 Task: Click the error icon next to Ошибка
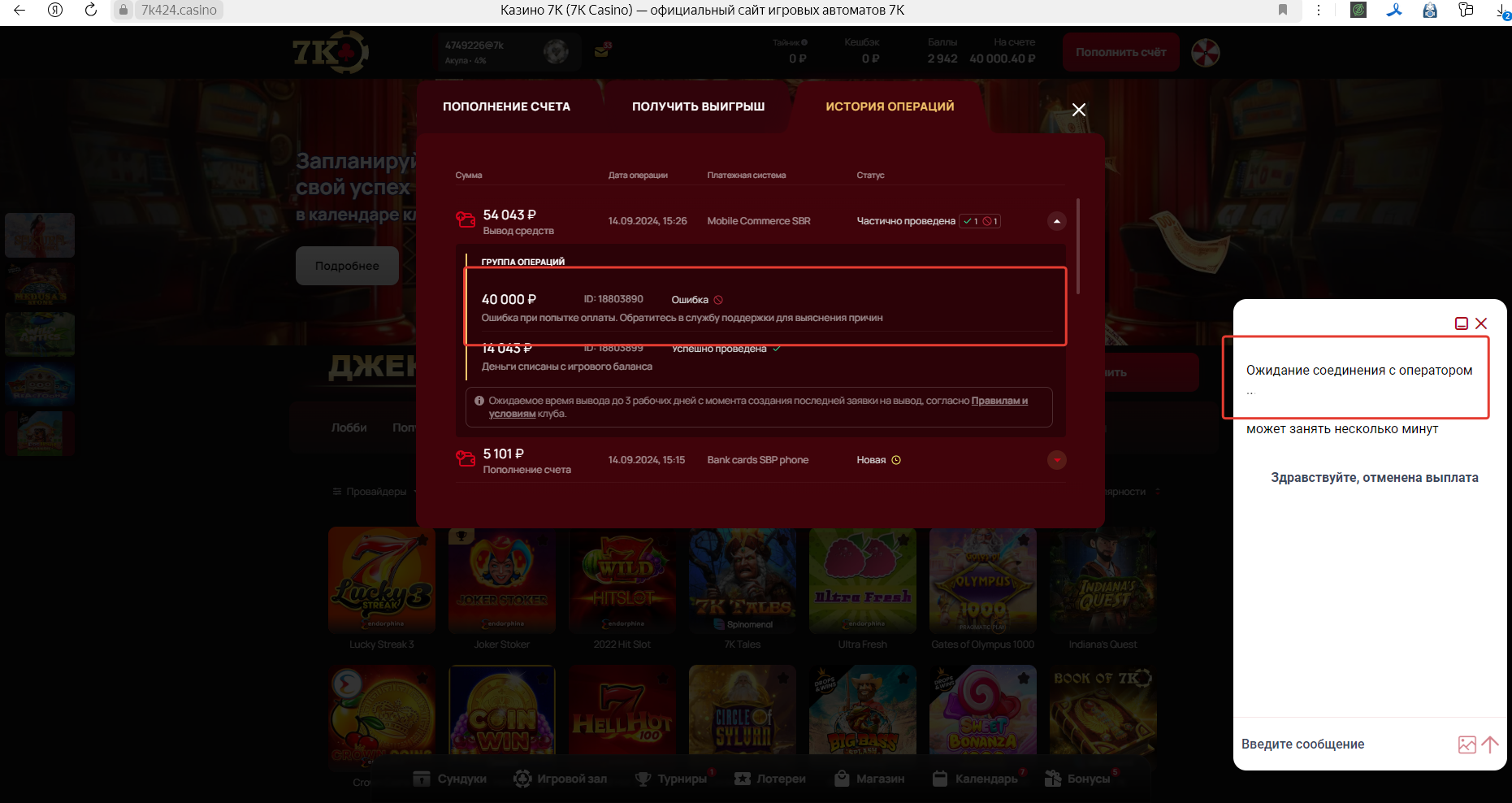(x=718, y=300)
